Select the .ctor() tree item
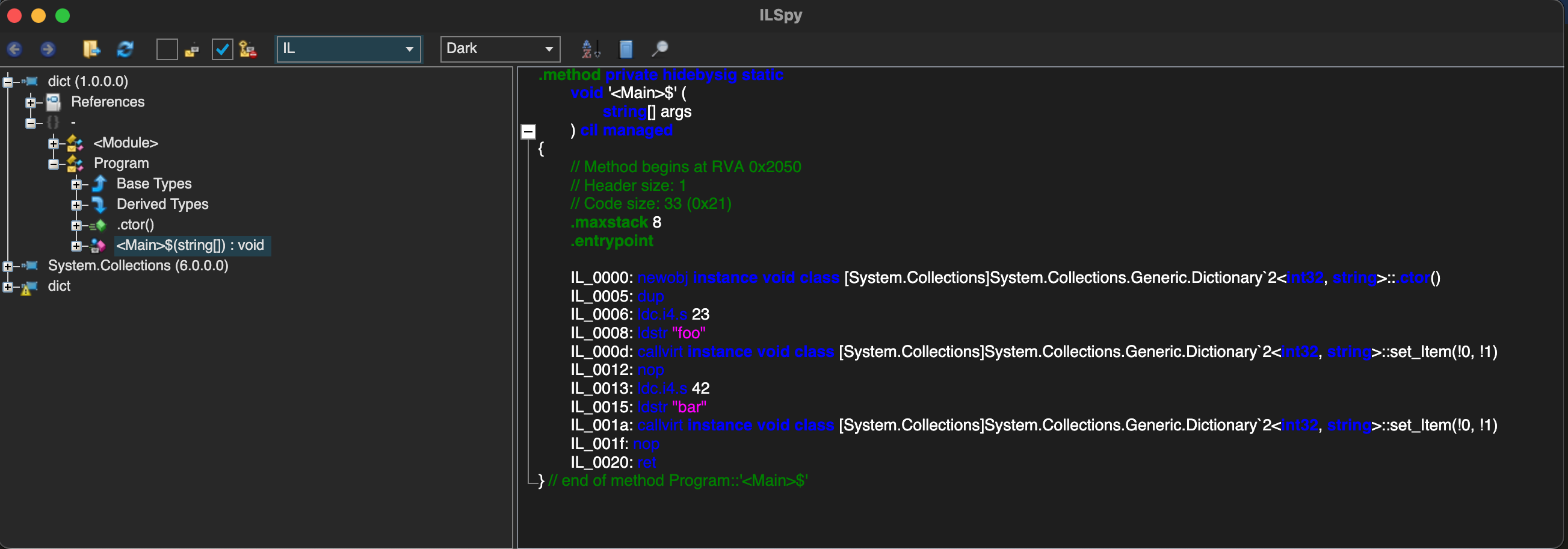 pos(135,225)
